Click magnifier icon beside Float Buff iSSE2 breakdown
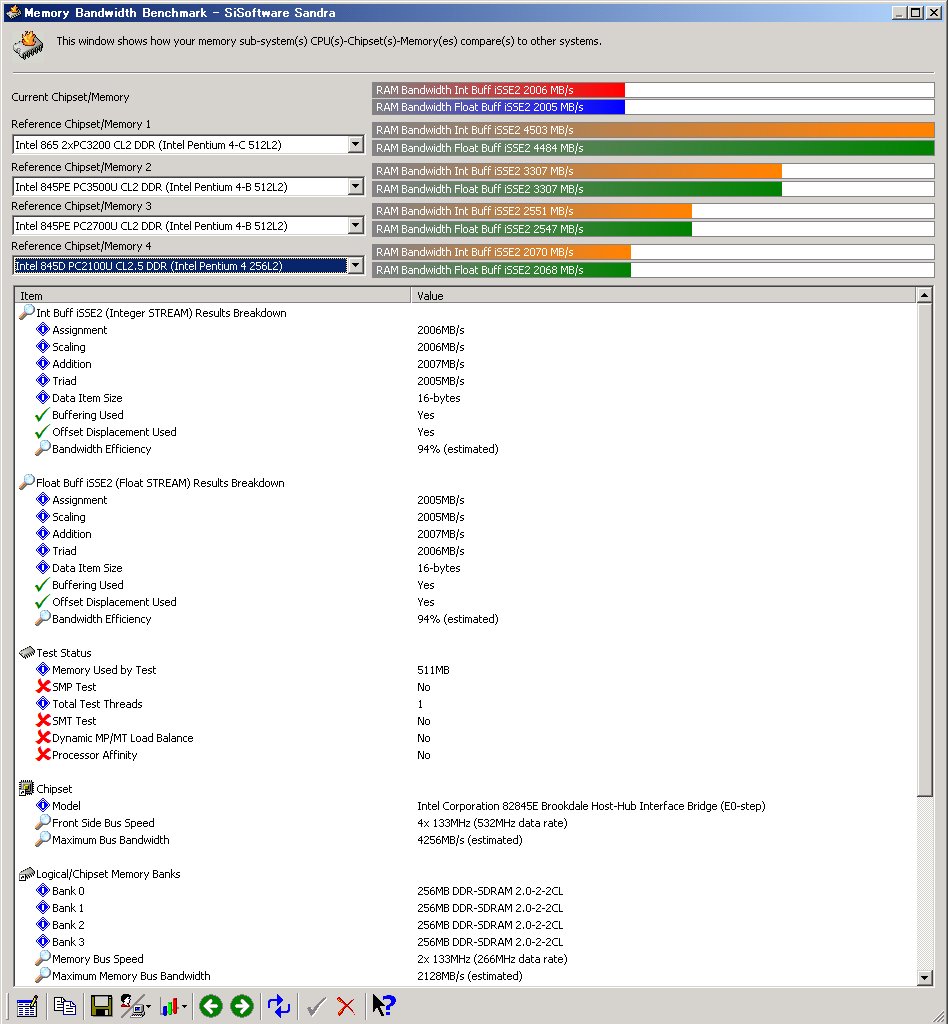 point(27,482)
